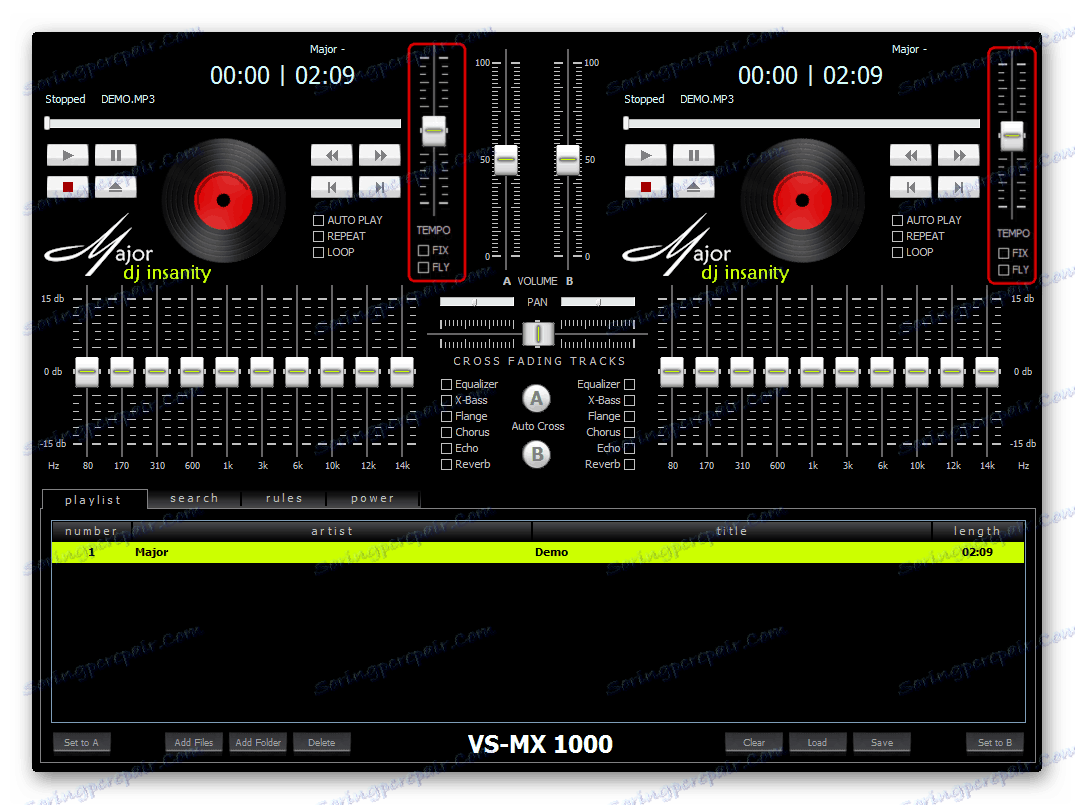Click volume B slider handle
The image size is (1075, 805).
568,160
